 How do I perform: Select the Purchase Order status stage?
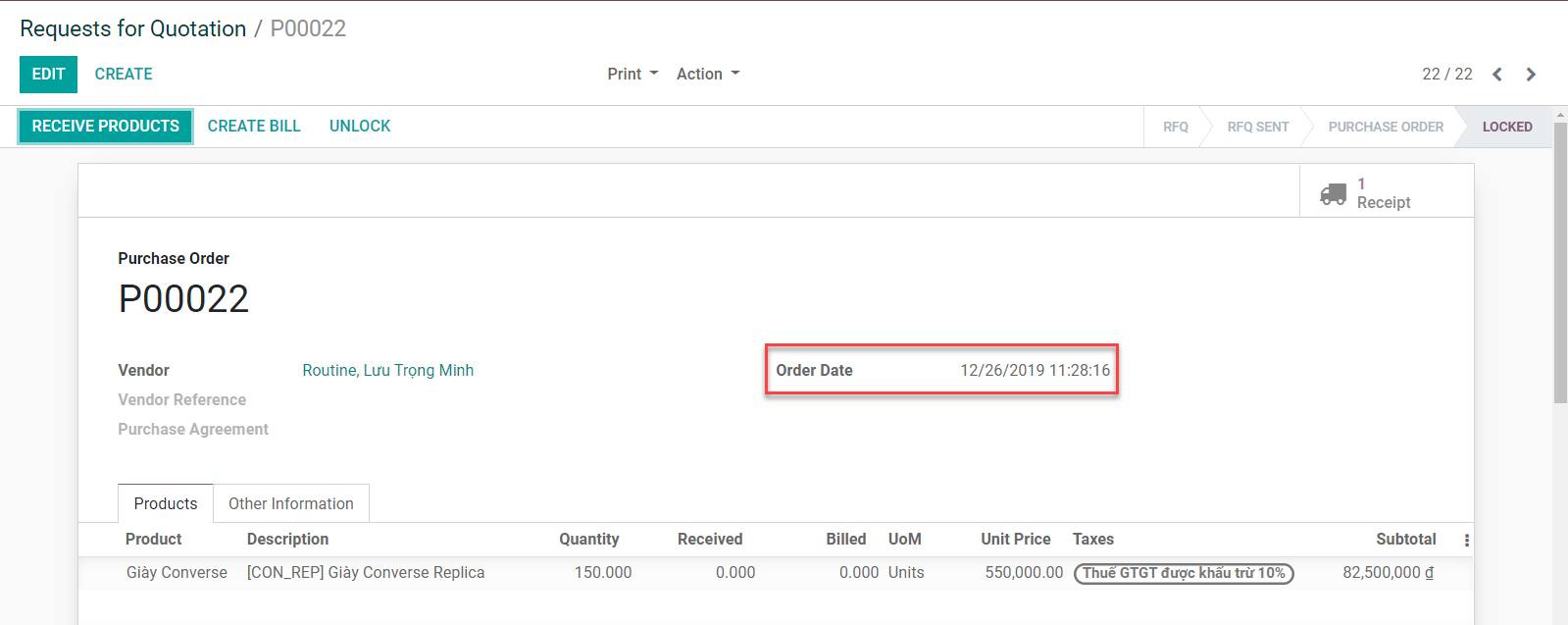point(1385,128)
